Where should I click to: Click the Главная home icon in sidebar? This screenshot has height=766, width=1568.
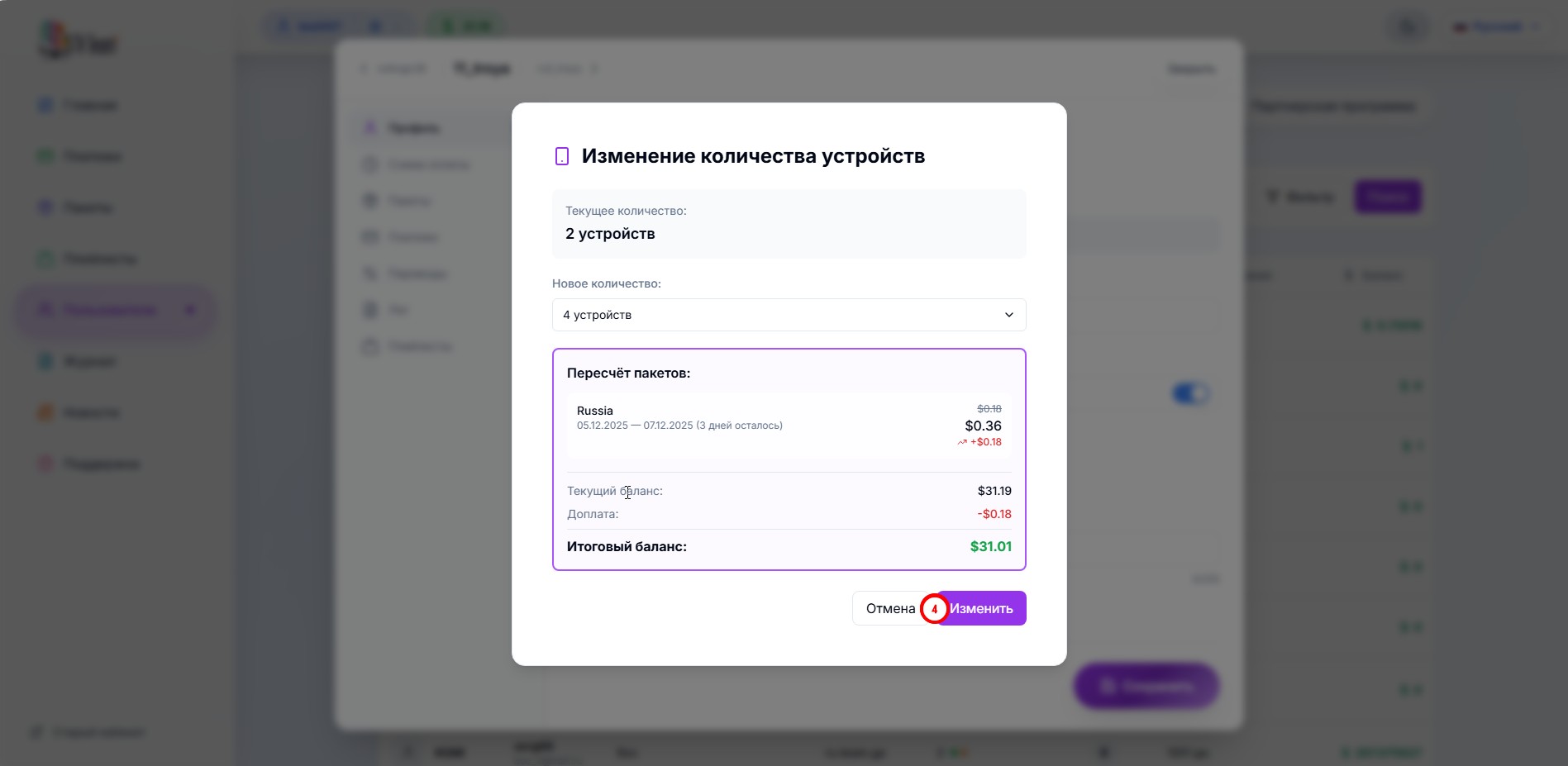(x=46, y=105)
